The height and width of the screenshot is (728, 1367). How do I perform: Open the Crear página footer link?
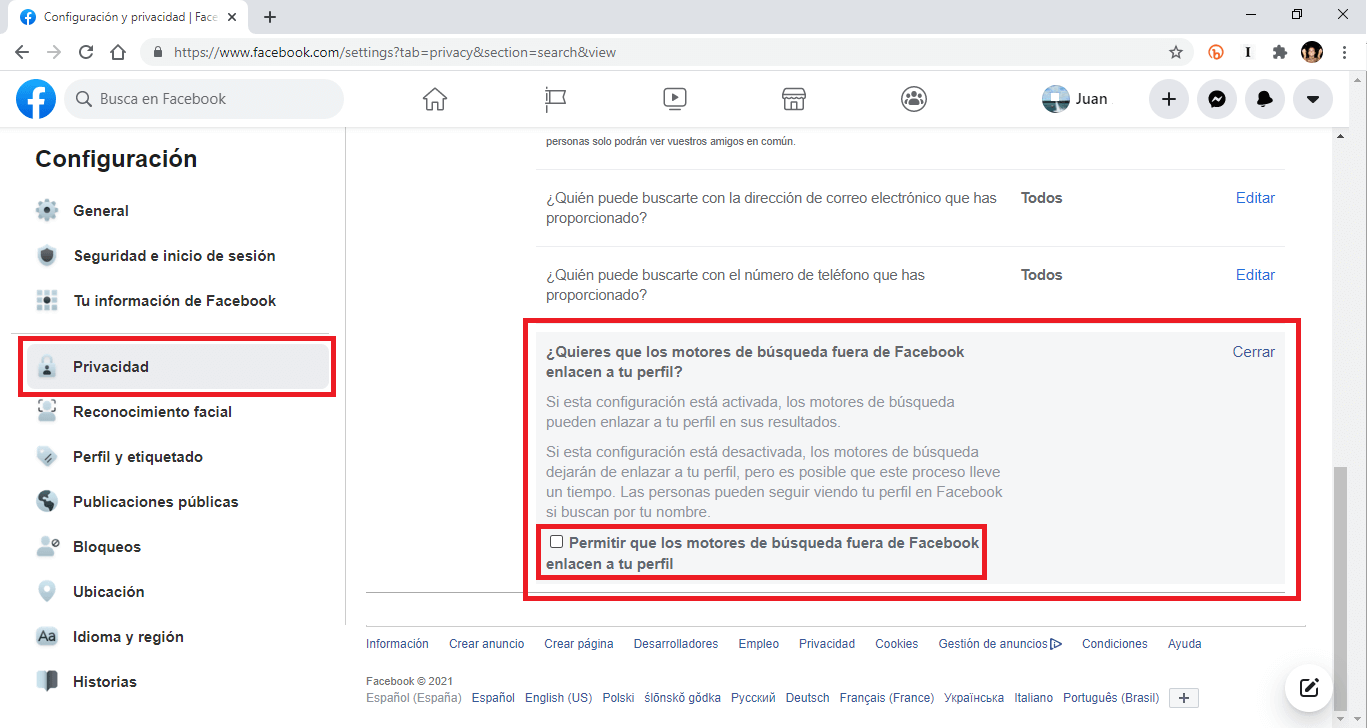click(x=579, y=644)
